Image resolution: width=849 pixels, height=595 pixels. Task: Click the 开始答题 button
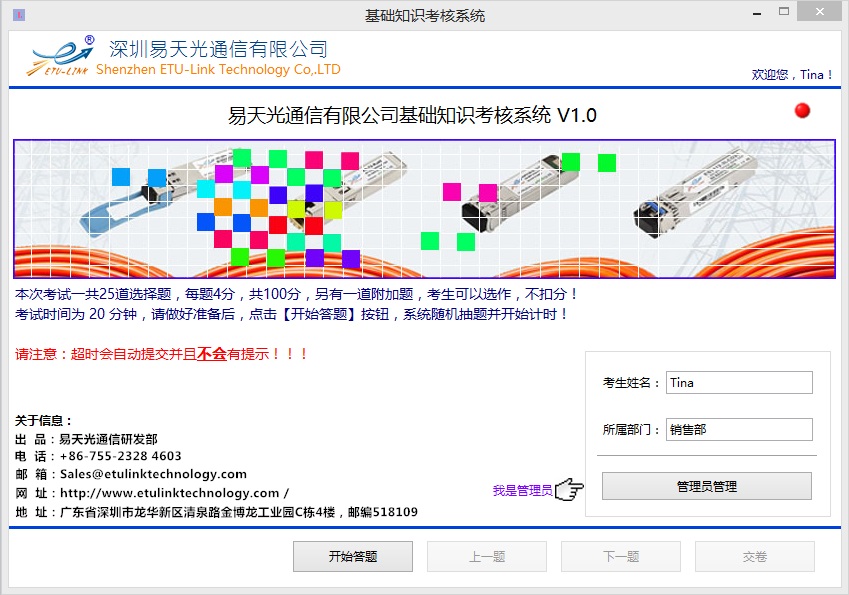352,556
